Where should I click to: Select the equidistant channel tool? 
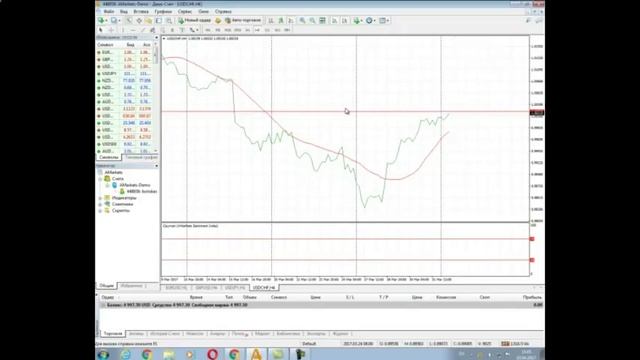pos(153,30)
